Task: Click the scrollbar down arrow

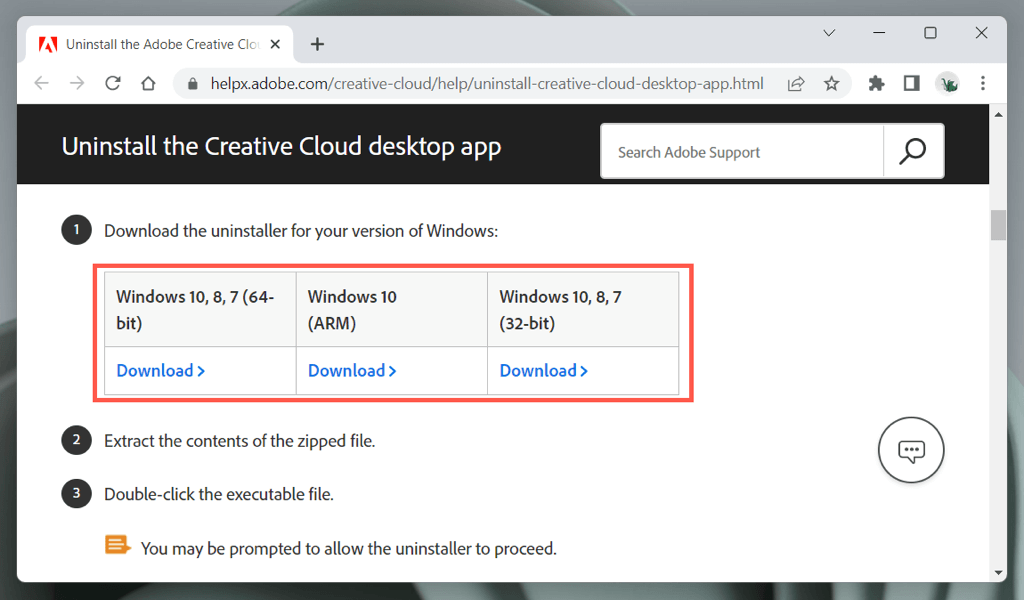Action: click(998, 573)
